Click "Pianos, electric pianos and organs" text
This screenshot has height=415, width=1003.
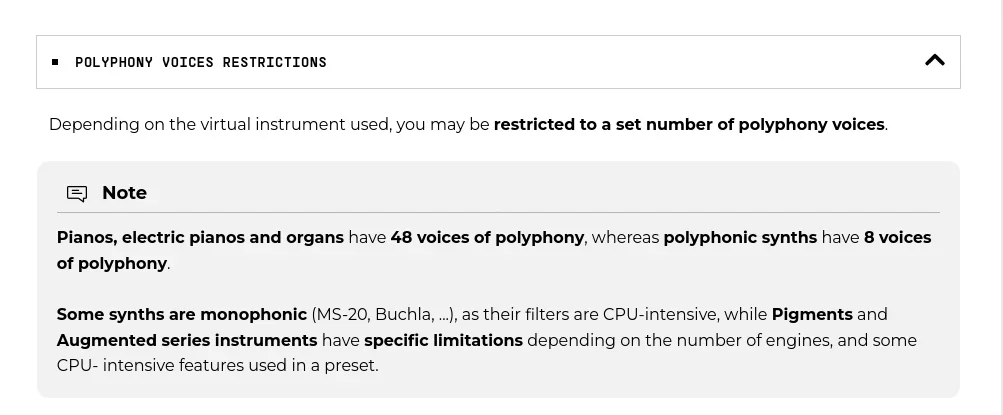click(200, 238)
